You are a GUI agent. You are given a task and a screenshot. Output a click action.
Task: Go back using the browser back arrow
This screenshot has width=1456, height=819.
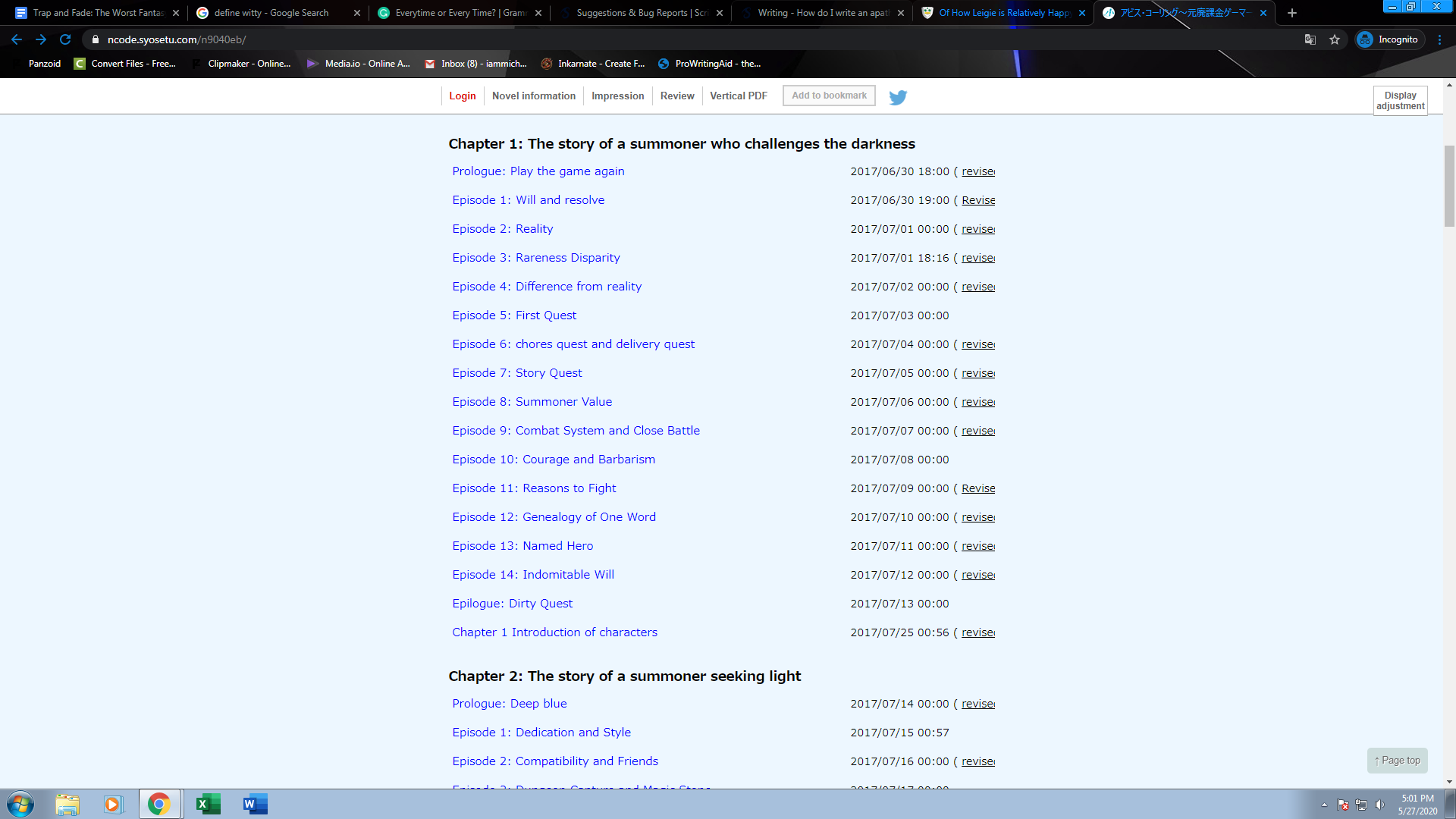pyautogui.click(x=17, y=39)
